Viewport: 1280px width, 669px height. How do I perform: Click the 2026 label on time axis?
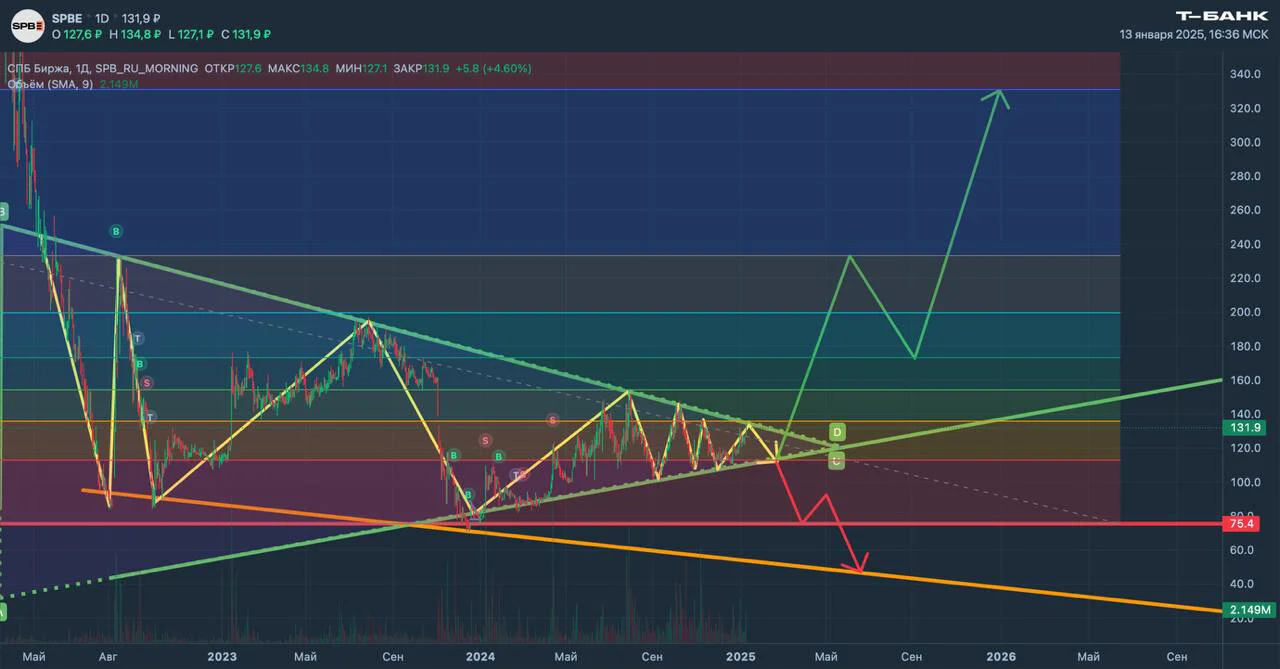pos(1001,656)
